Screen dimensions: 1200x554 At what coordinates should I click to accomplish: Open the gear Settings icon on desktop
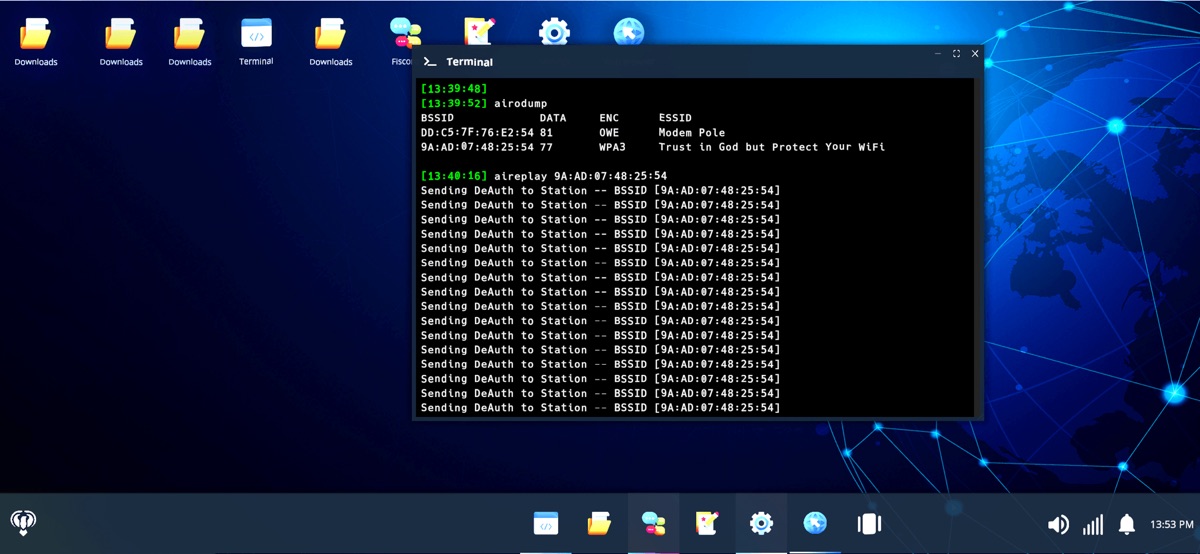coord(554,32)
